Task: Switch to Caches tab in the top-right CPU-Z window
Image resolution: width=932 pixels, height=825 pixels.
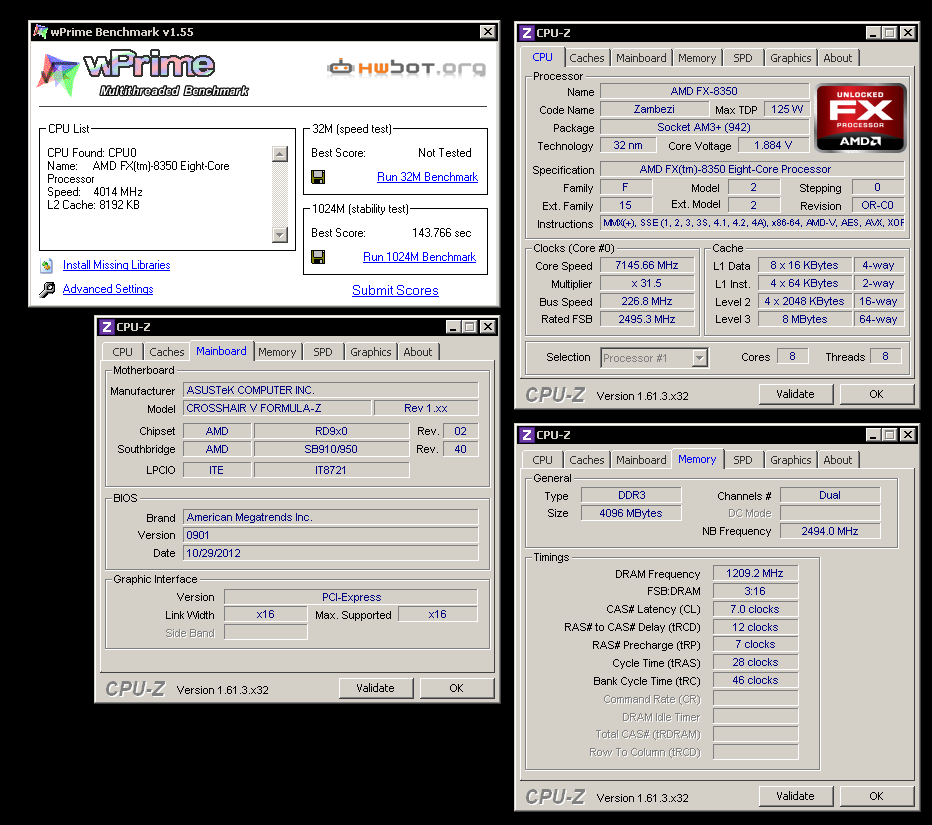Action: click(x=586, y=58)
